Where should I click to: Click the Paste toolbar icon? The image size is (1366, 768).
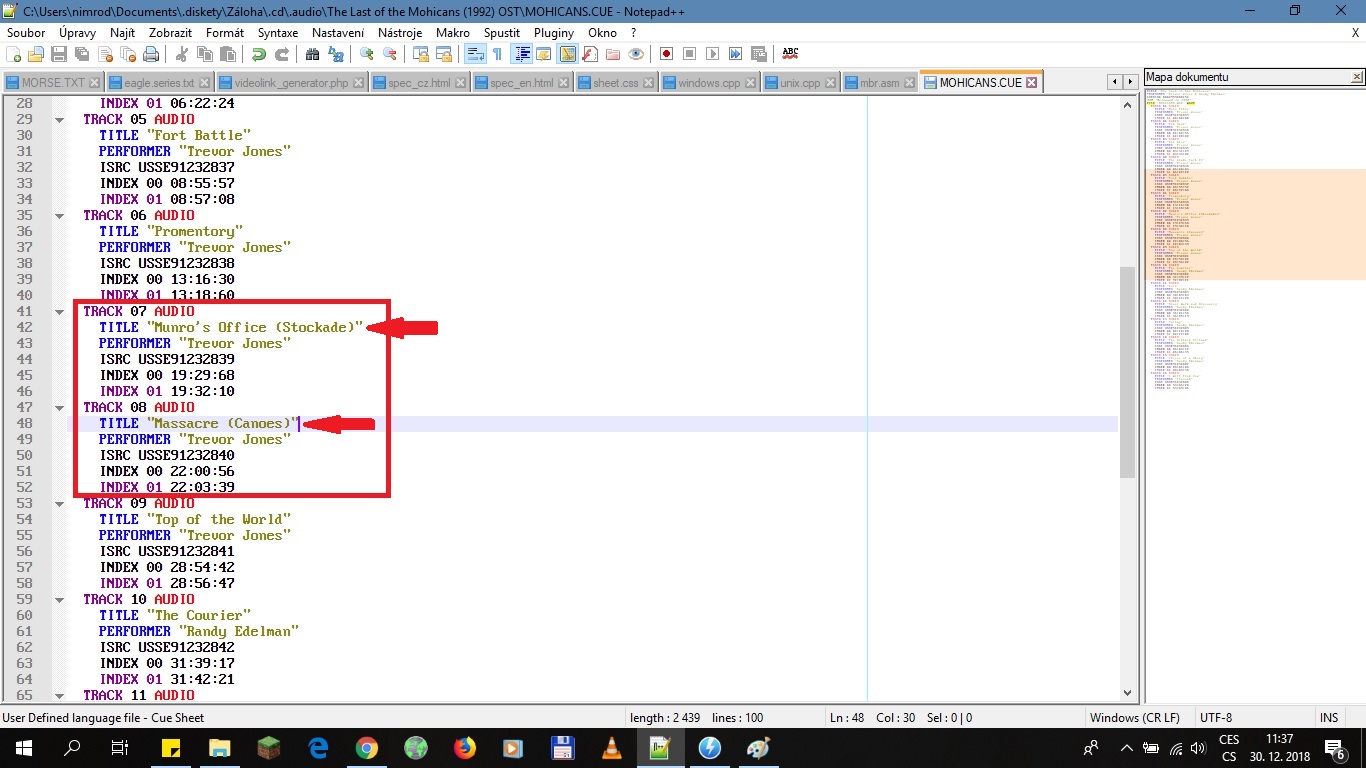(227, 53)
